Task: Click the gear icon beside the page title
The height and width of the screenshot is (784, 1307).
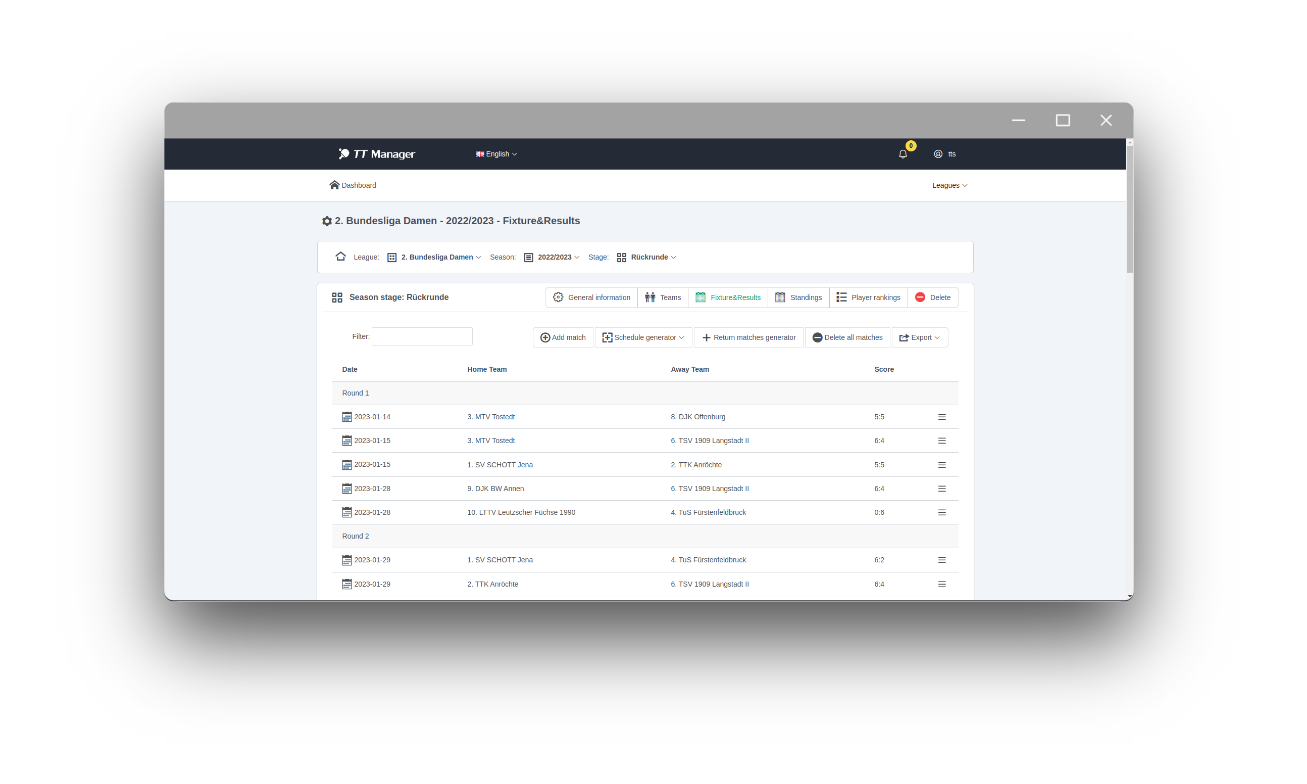Action: (x=327, y=221)
